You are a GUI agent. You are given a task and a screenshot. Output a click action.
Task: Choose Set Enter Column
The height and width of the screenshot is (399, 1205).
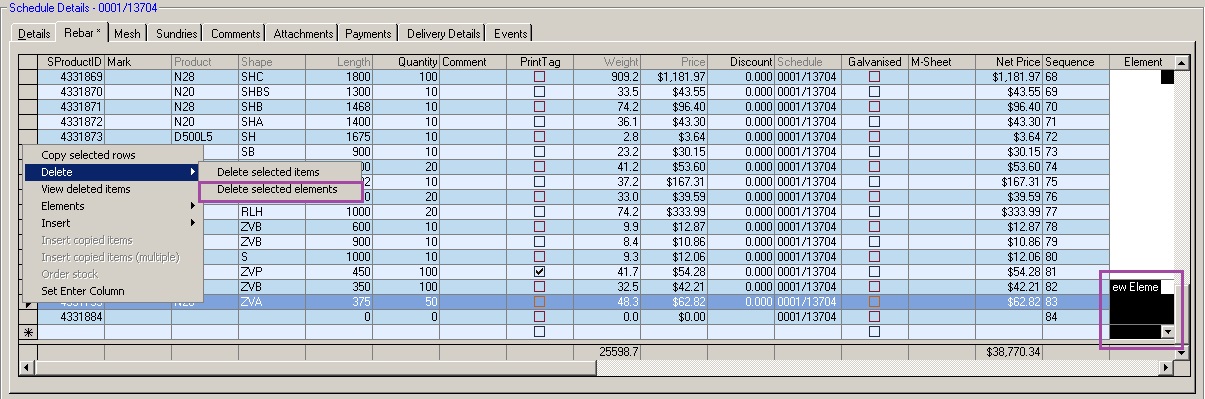pyautogui.click(x=113, y=291)
